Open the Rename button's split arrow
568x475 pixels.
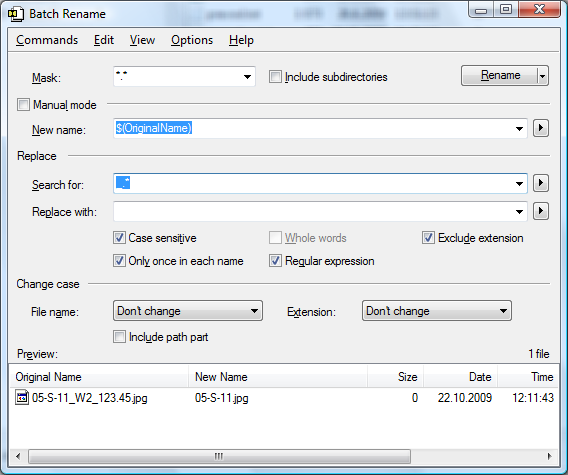tap(543, 76)
